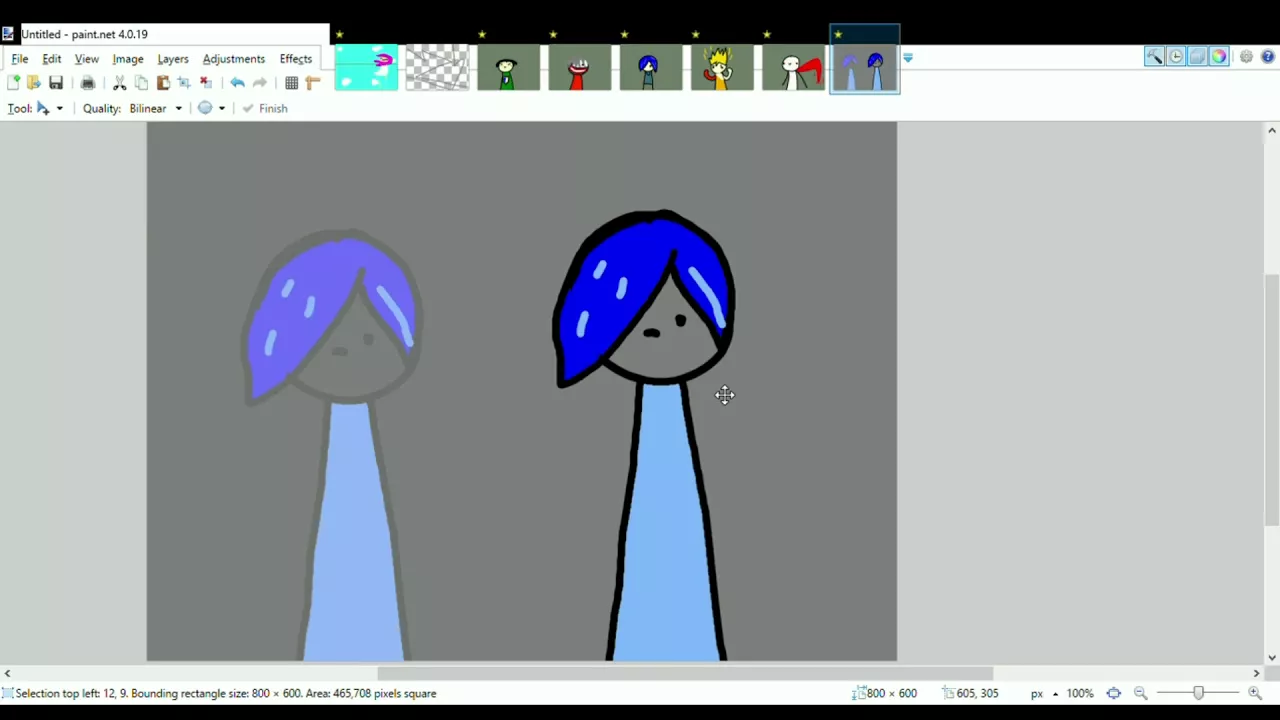Click the image size 800 × 600 readout
The width and height of the screenshot is (1280, 720).
(x=885, y=693)
